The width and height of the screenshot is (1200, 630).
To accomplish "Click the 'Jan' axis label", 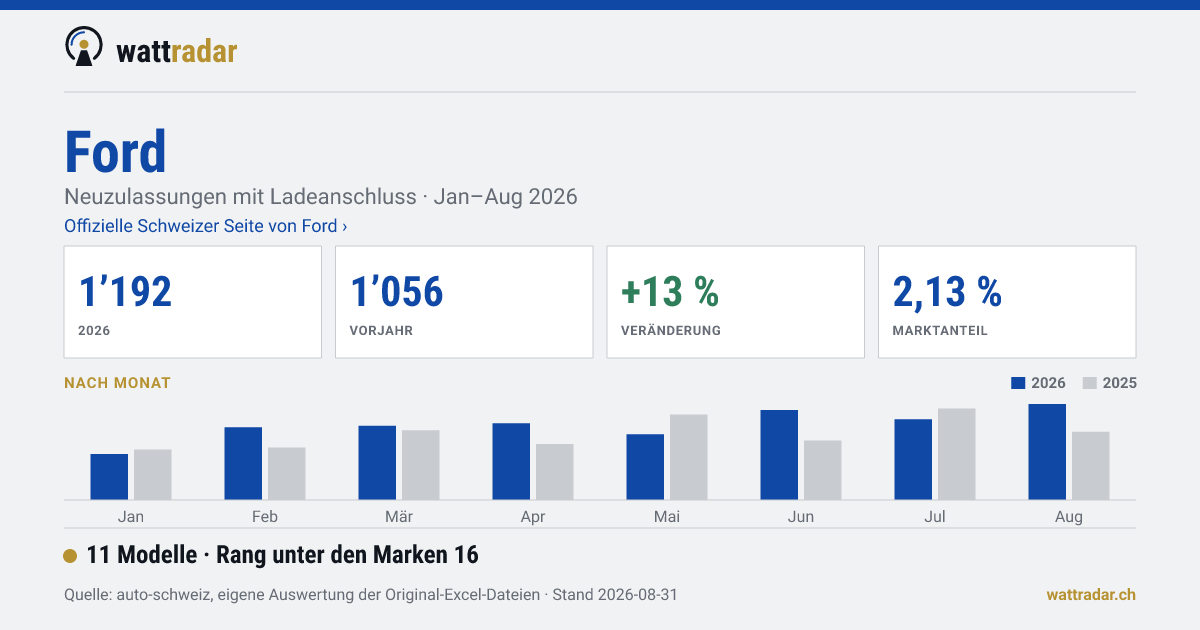I will 131,517.
